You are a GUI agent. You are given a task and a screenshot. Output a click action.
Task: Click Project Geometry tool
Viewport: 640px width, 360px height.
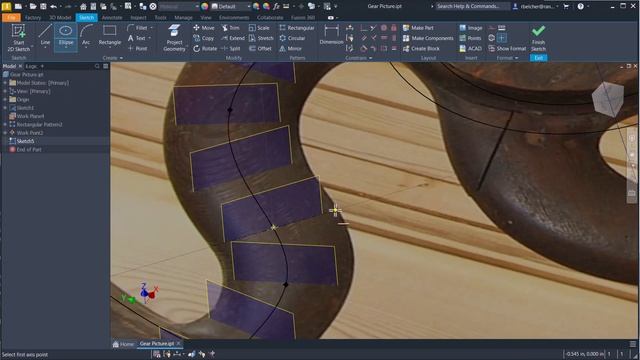174,38
